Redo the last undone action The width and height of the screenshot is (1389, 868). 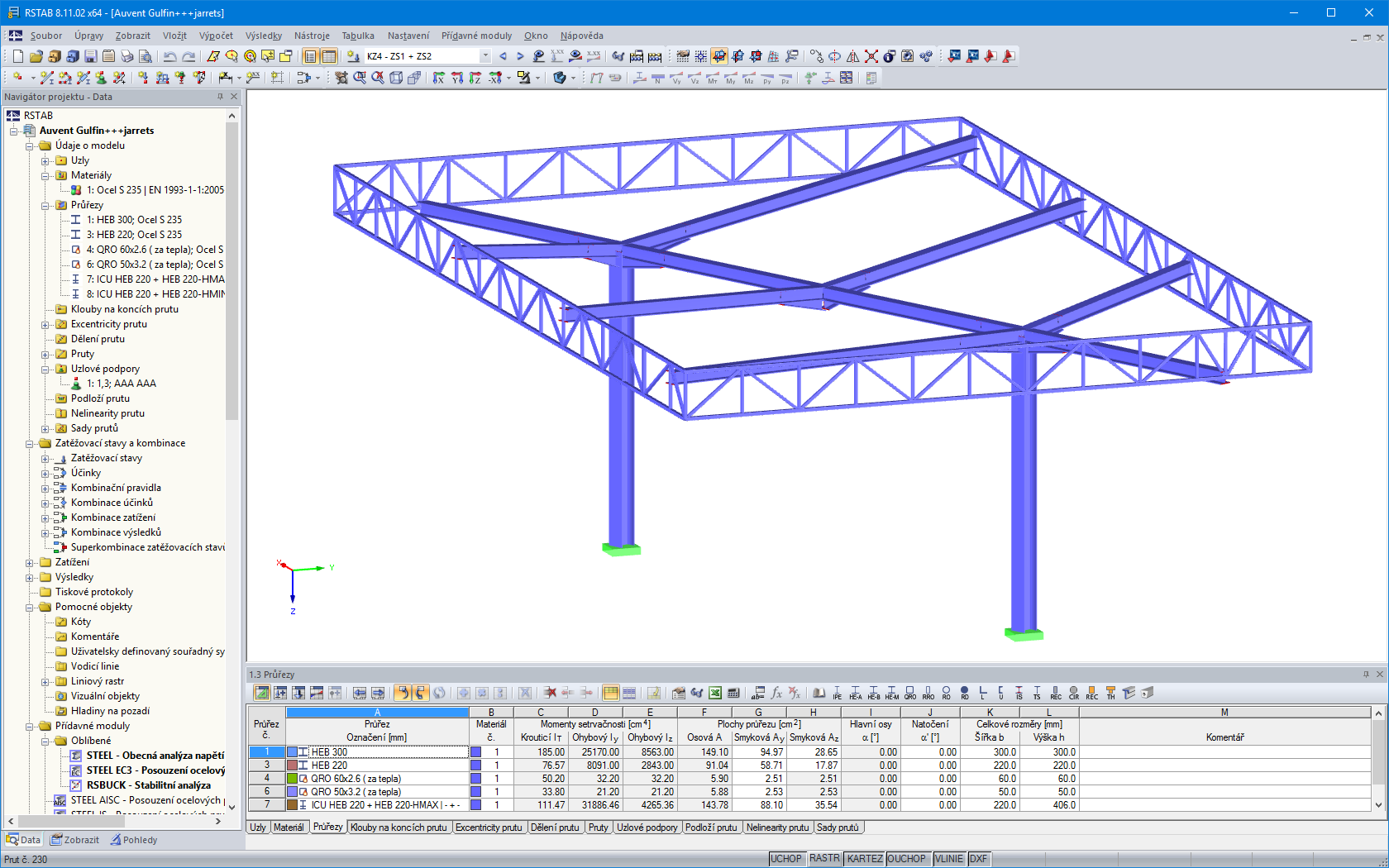pyautogui.click(x=189, y=56)
